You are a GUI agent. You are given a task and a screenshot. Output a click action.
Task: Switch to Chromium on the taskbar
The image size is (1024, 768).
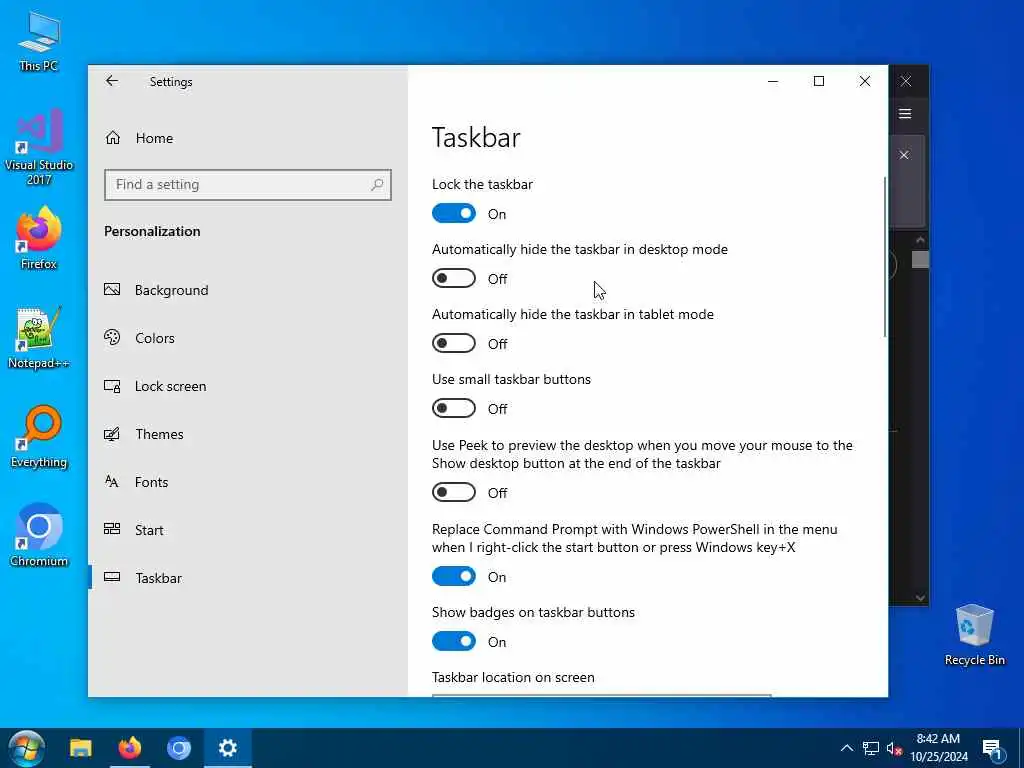179,748
